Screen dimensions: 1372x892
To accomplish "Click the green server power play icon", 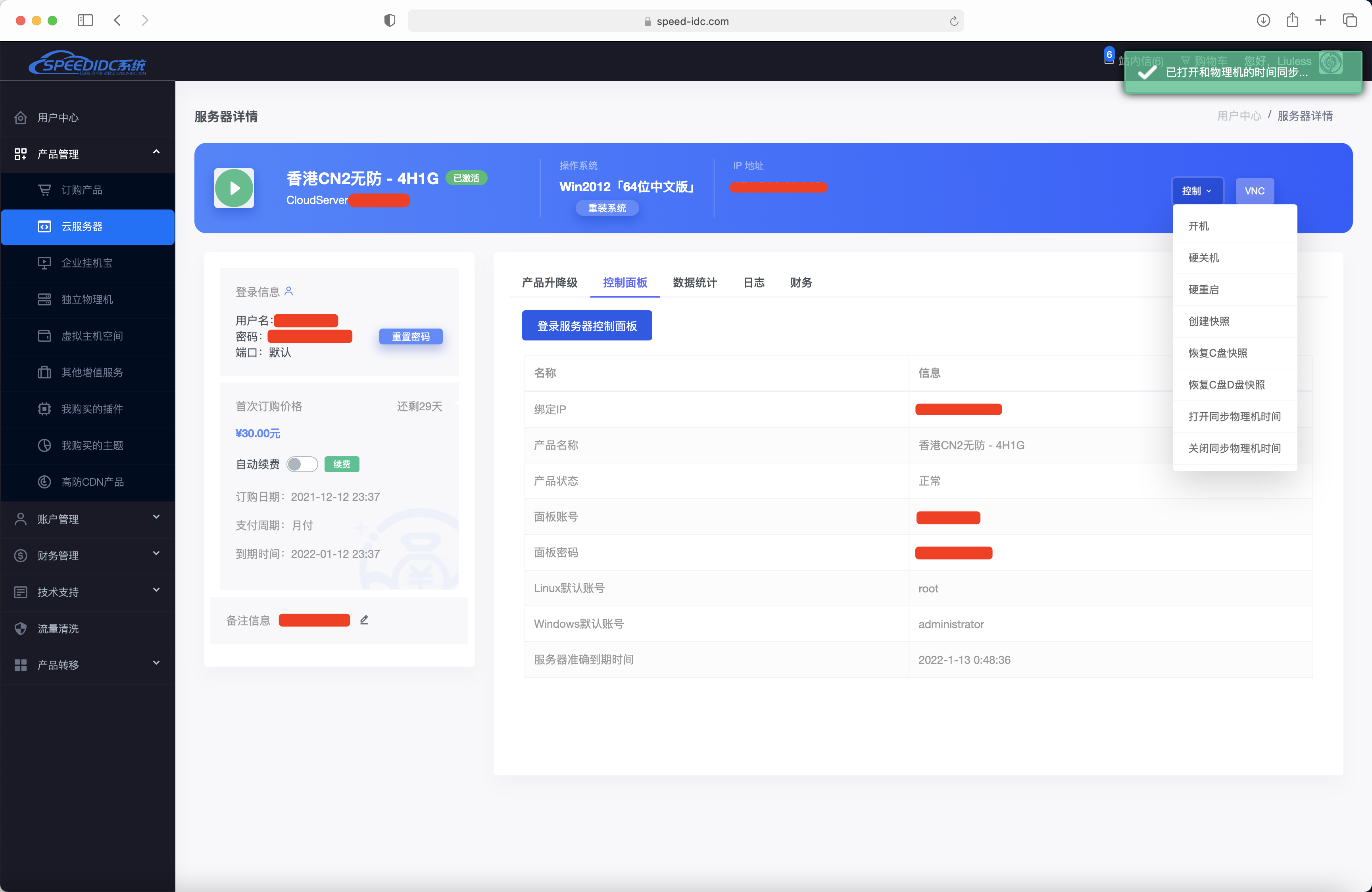I will click(234, 188).
